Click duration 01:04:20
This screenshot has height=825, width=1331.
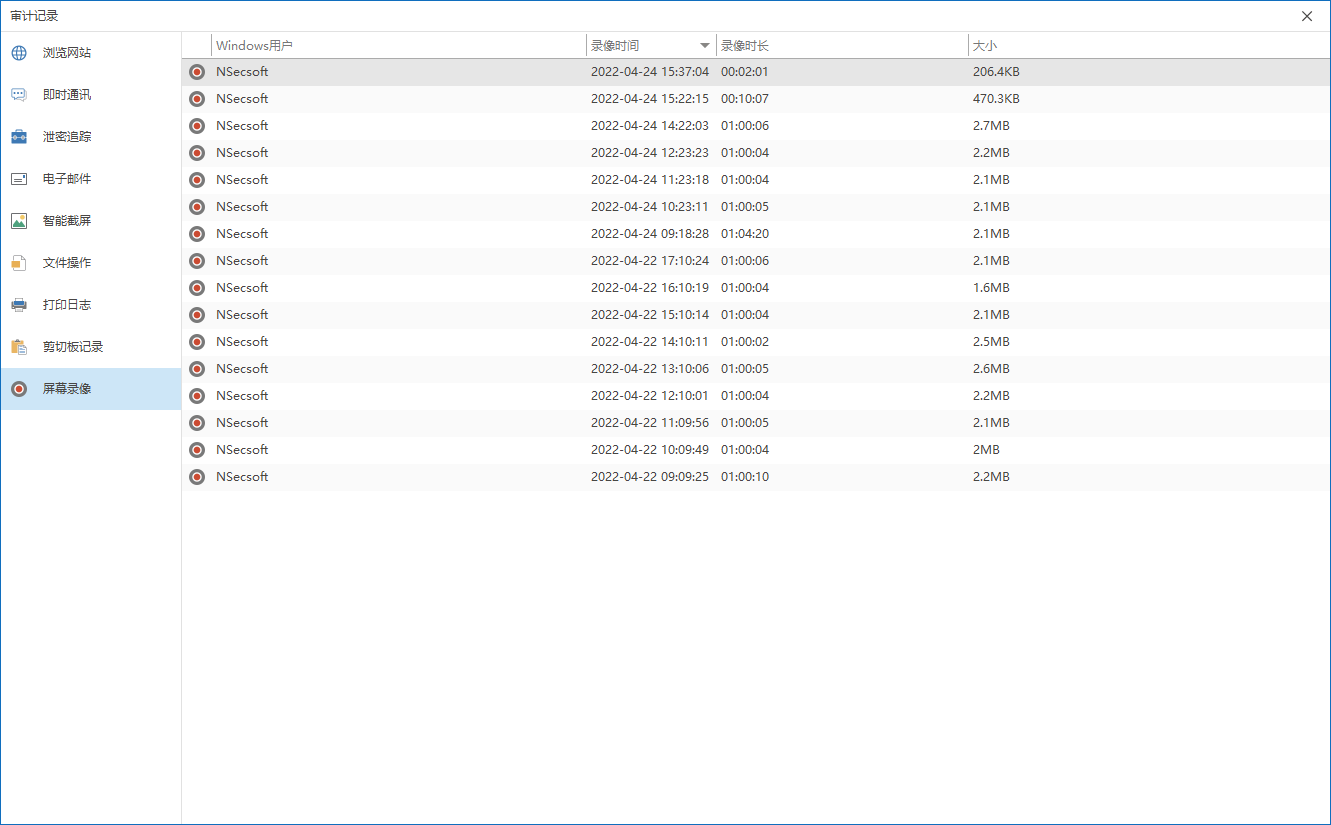tap(745, 234)
